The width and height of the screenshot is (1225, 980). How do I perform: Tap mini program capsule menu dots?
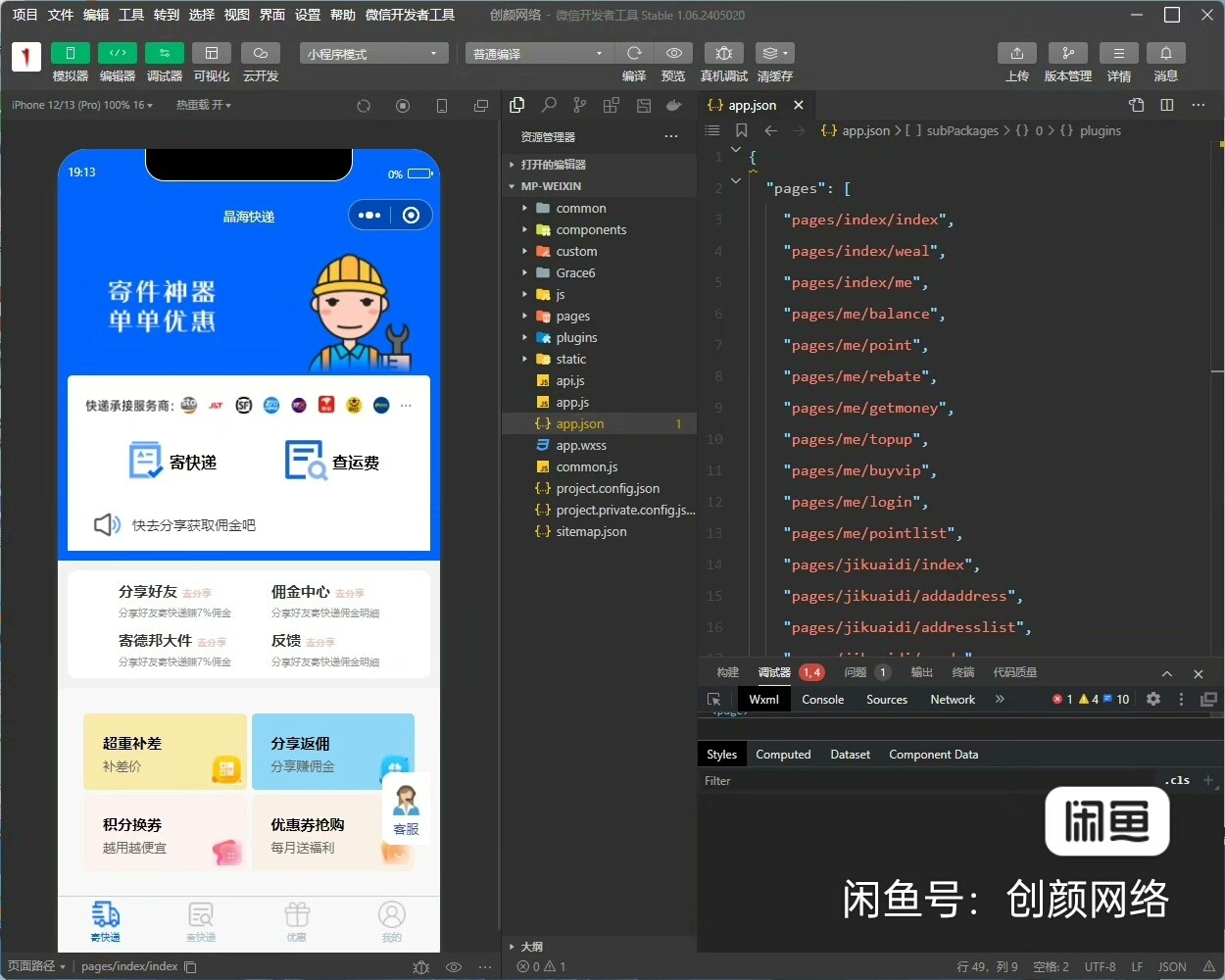coord(369,216)
